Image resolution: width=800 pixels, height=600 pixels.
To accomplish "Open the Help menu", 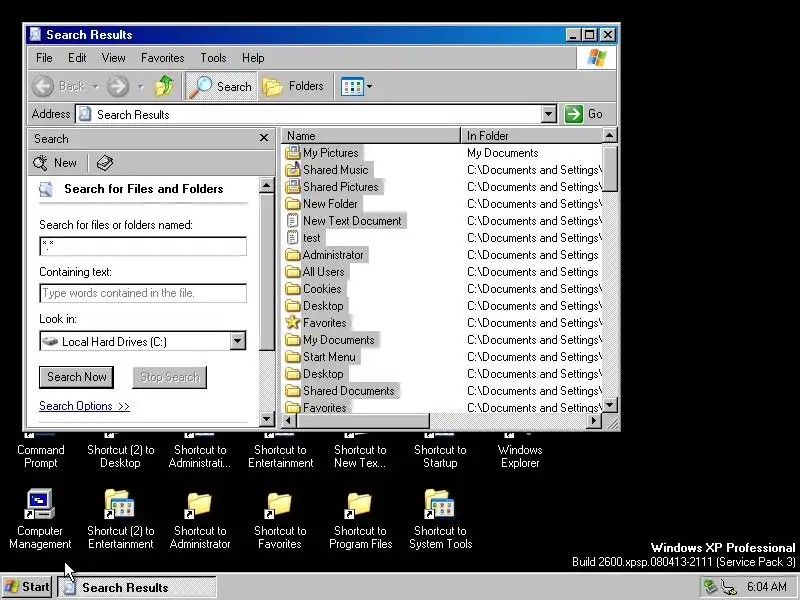I will point(253,58).
